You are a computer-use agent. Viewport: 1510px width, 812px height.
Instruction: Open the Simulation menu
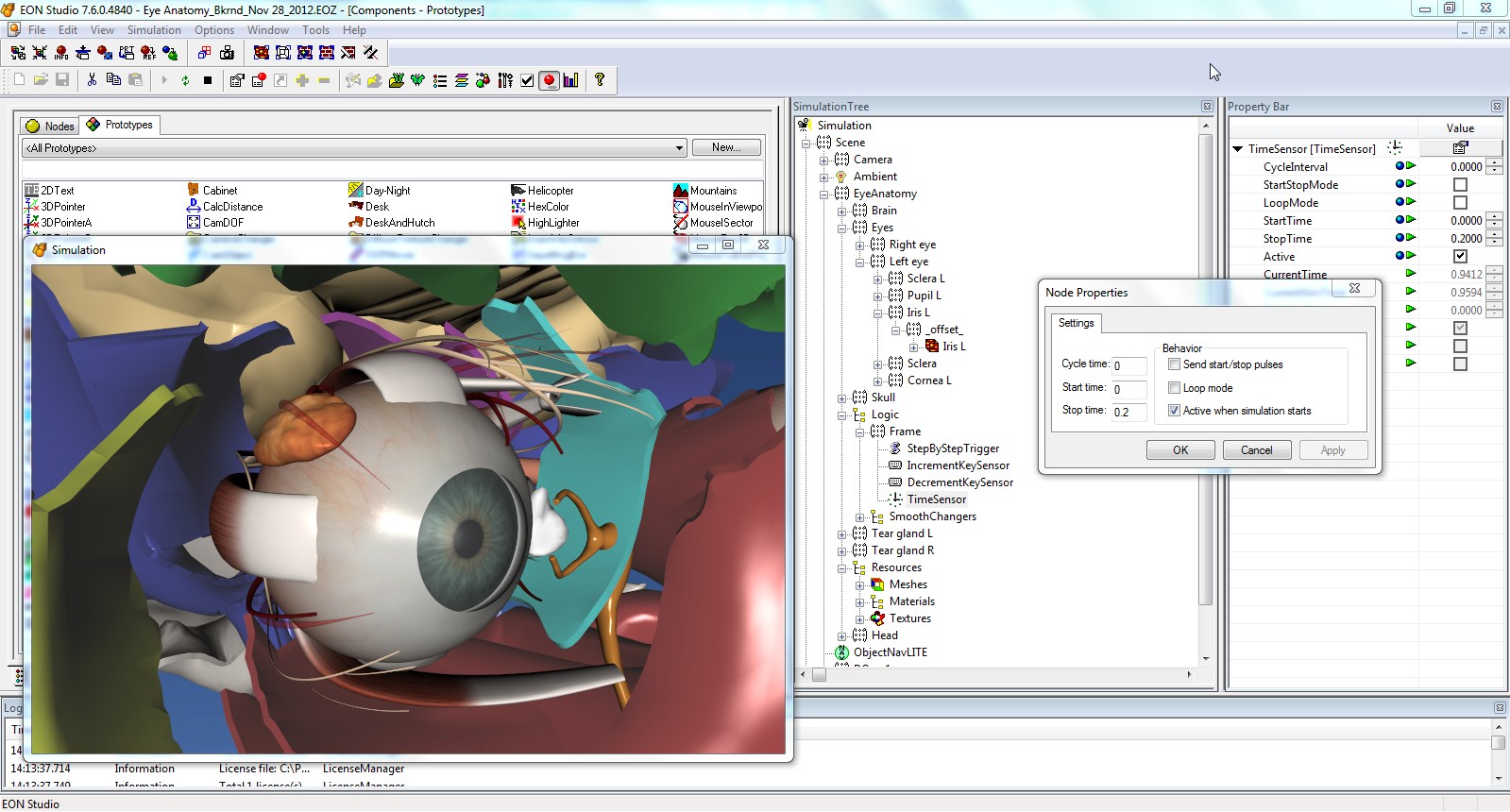pyautogui.click(x=154, y=30)
